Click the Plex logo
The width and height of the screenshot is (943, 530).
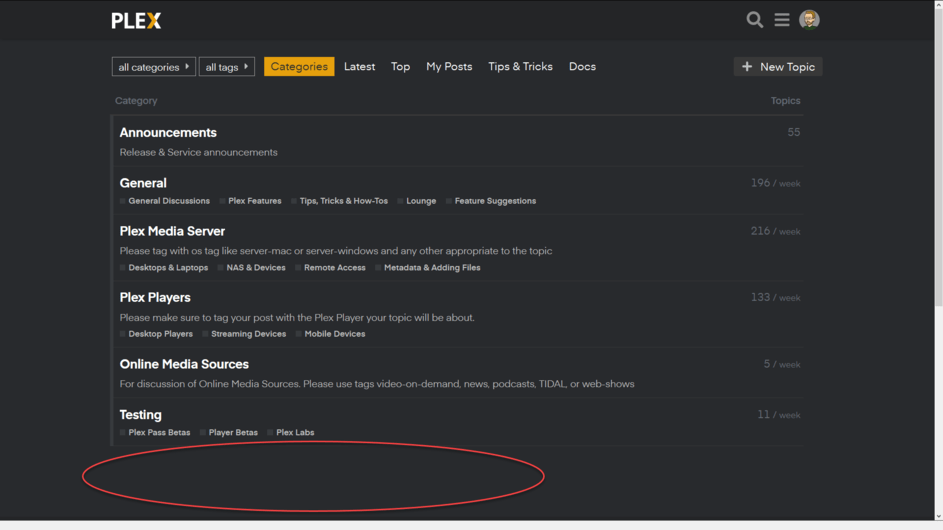coord(137,21)
